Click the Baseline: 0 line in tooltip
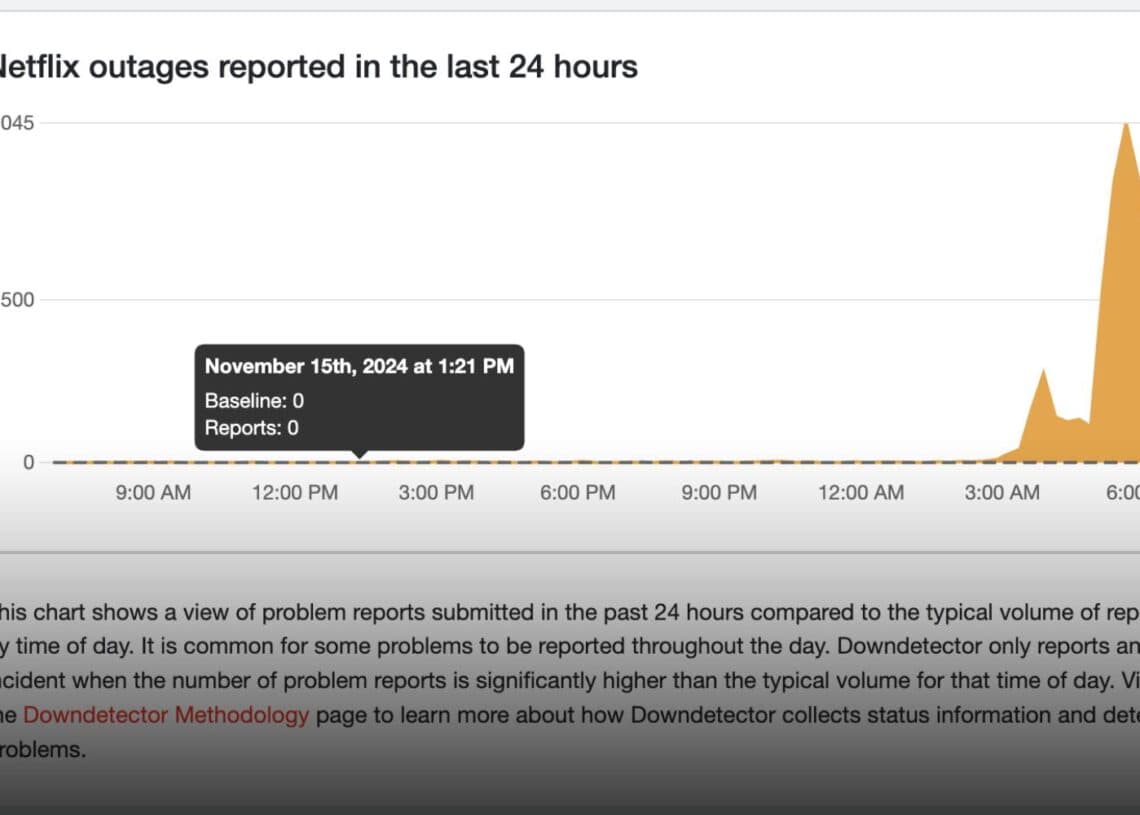 (254, 401)
